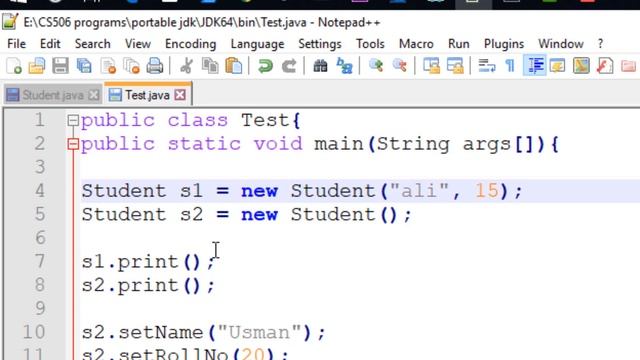Collapse the class Test fold marker

coord(73,120)
